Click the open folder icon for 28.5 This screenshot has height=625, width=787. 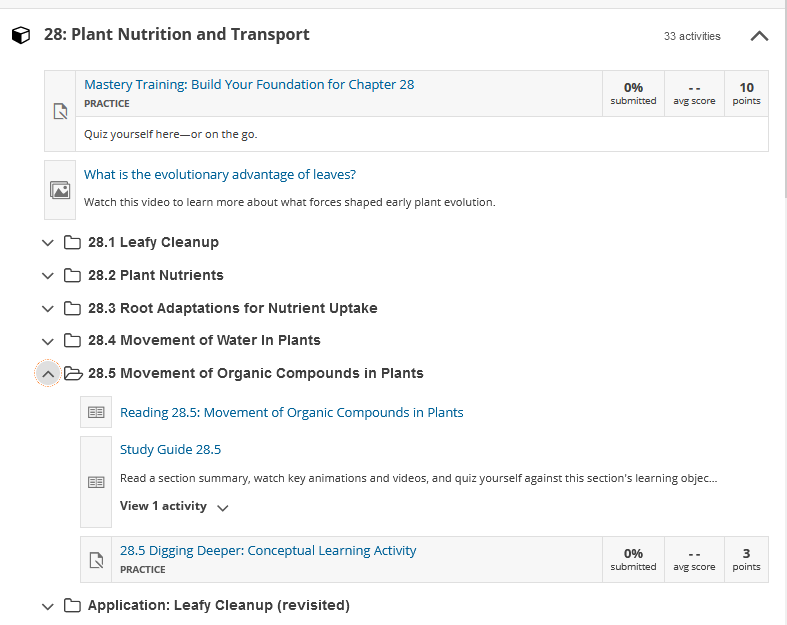[x=73, y=373]
